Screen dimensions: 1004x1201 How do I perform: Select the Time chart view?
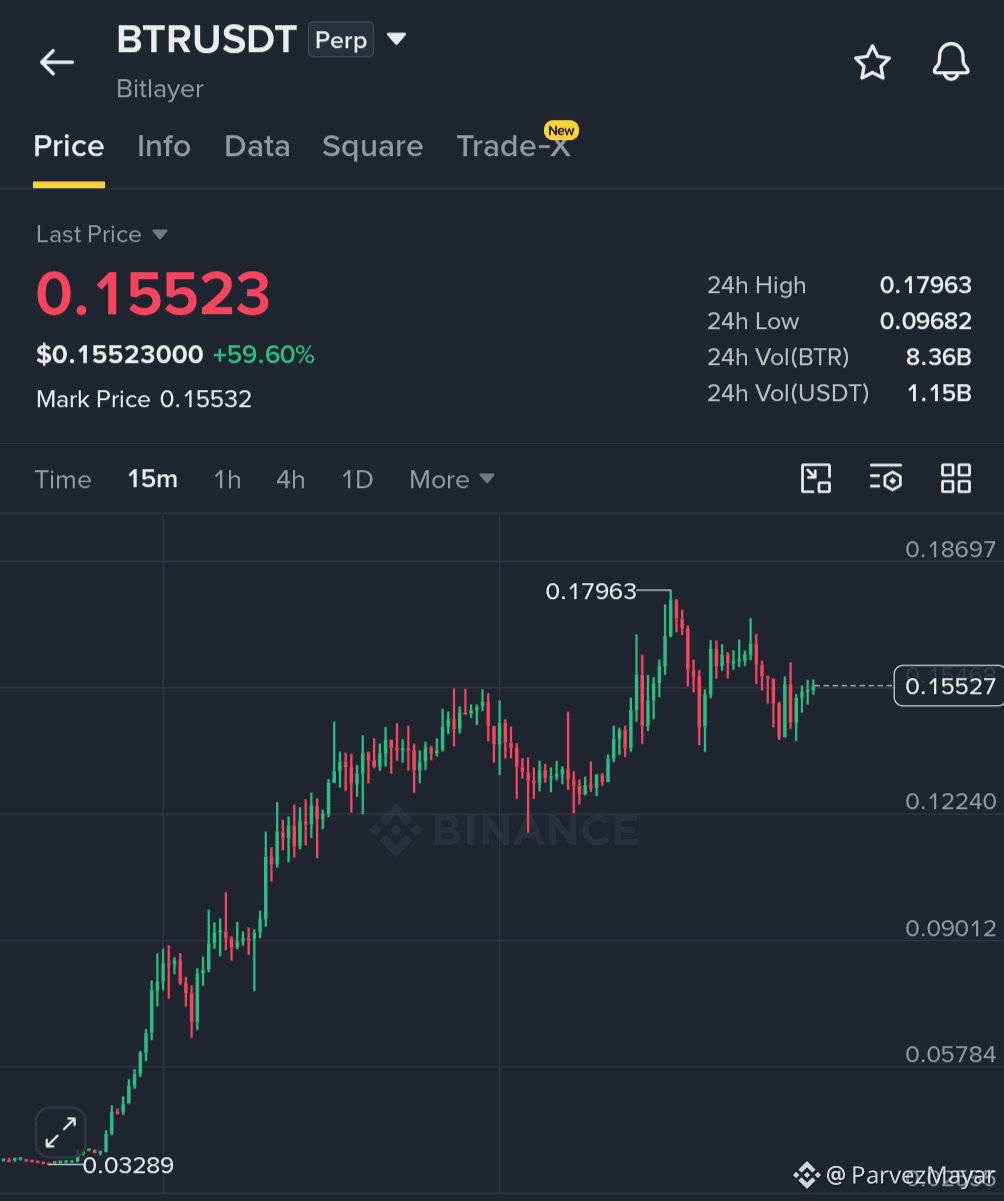point(63,480)
